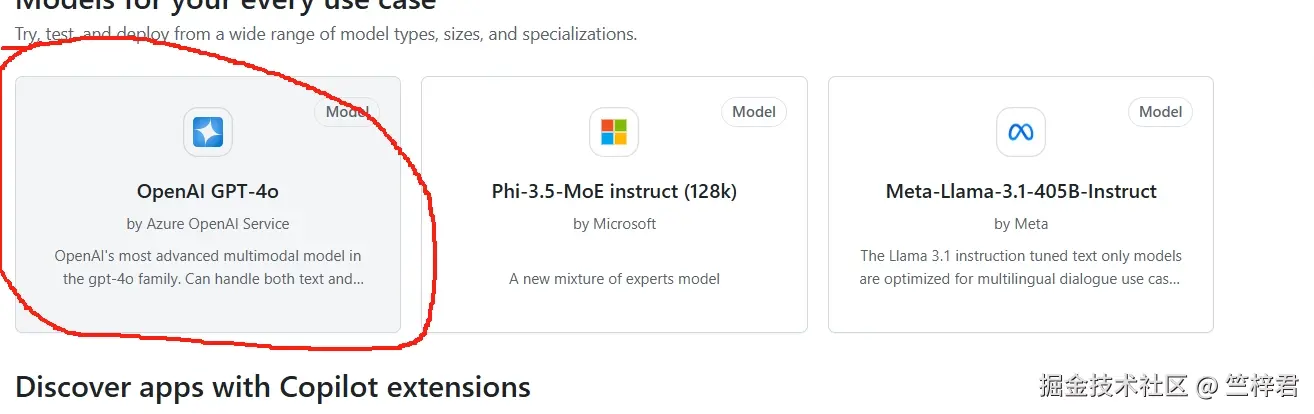Open the OpenAI GPT-4o model title
This screenshot has height=414, width=1314.
208,191
